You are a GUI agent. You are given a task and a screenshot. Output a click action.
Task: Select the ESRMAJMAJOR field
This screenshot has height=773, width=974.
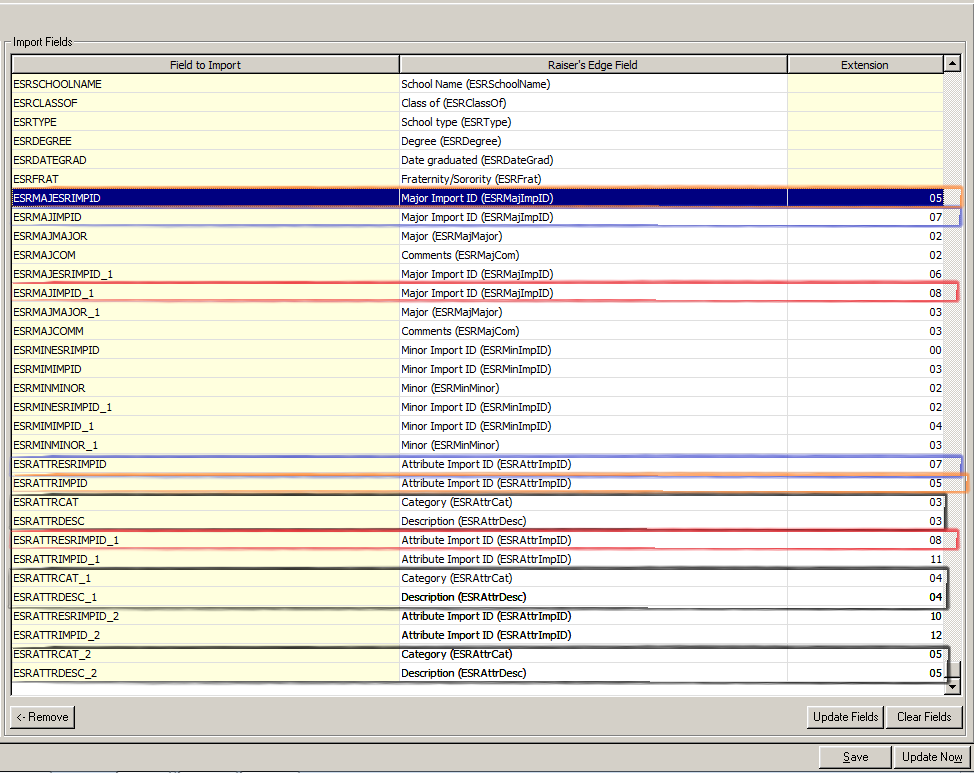(205, 236)
